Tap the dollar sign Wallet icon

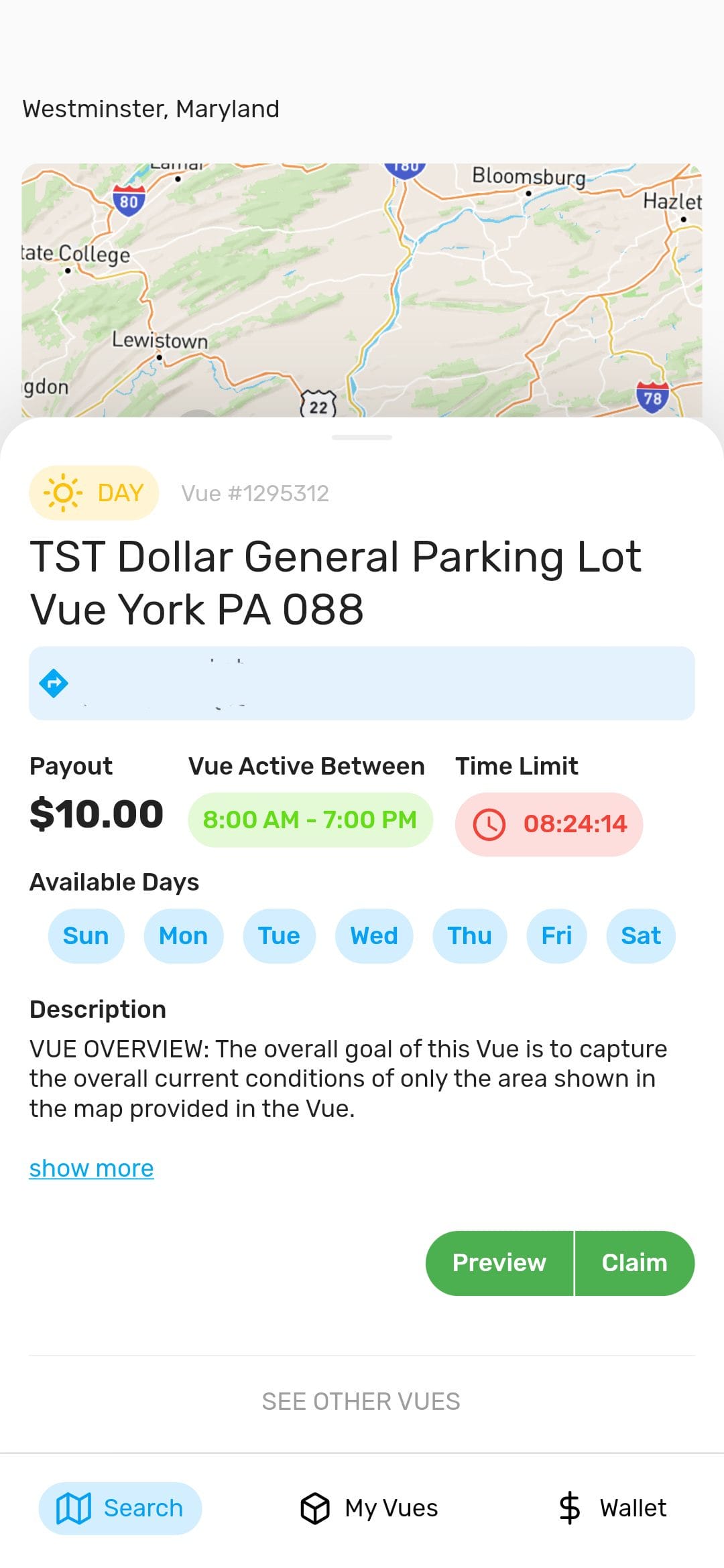coord(570,1508)
